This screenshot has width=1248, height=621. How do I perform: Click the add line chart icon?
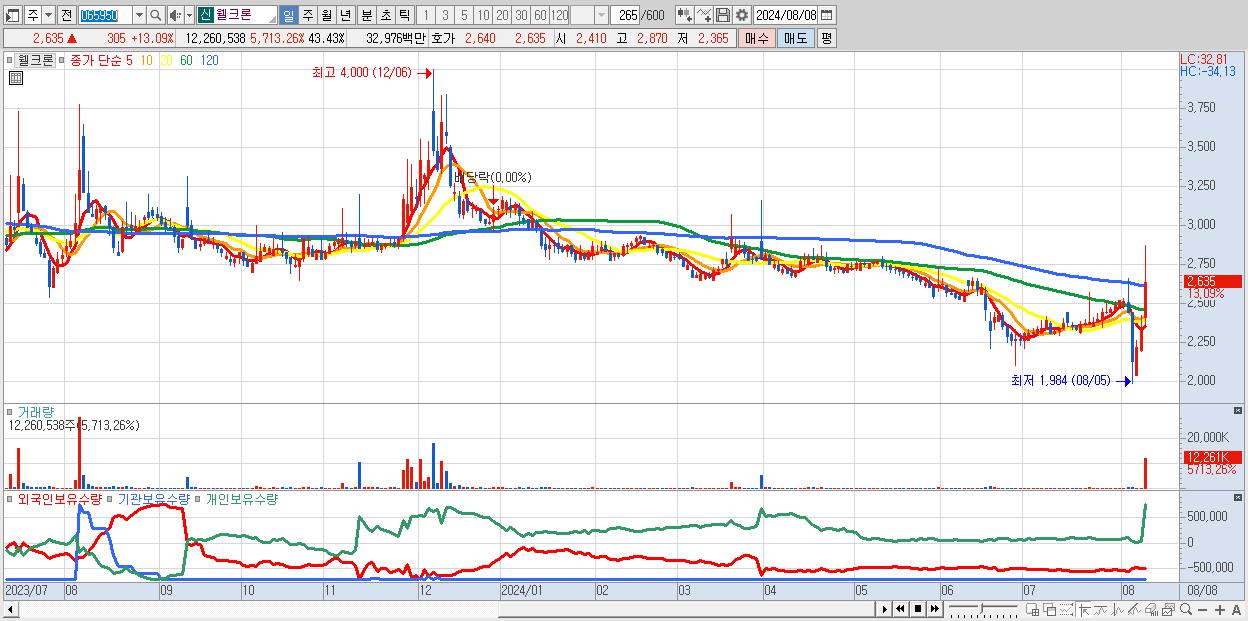point(704,15)
